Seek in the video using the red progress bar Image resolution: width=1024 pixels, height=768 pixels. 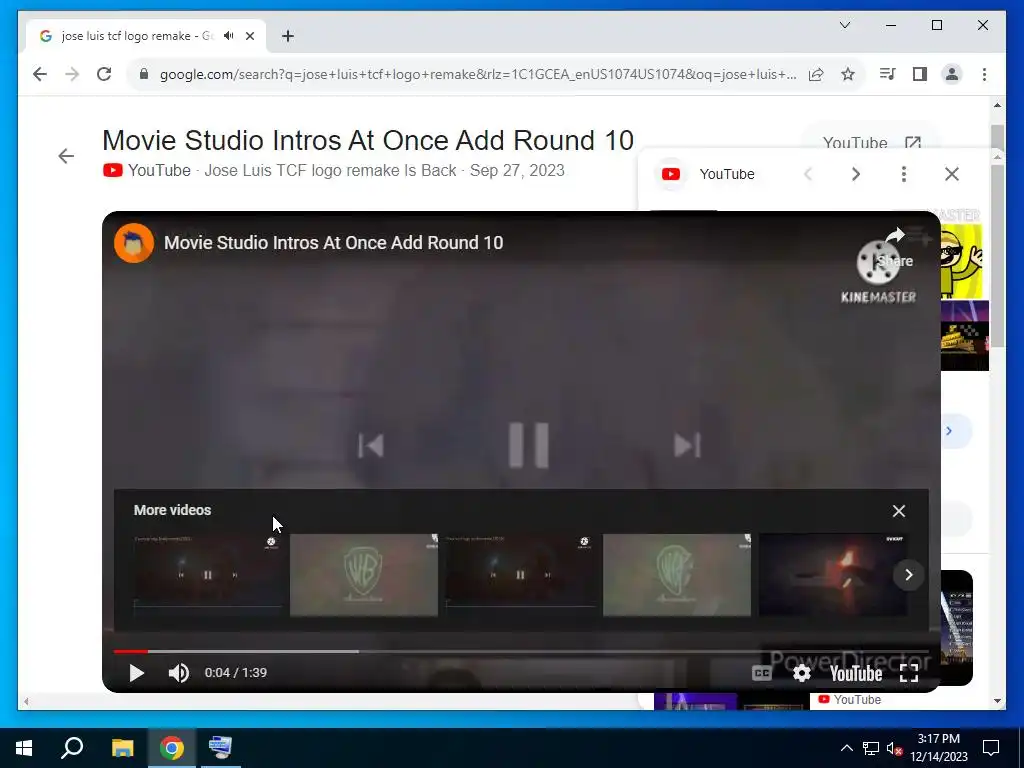pyautogui.click(x=521, y=651)
